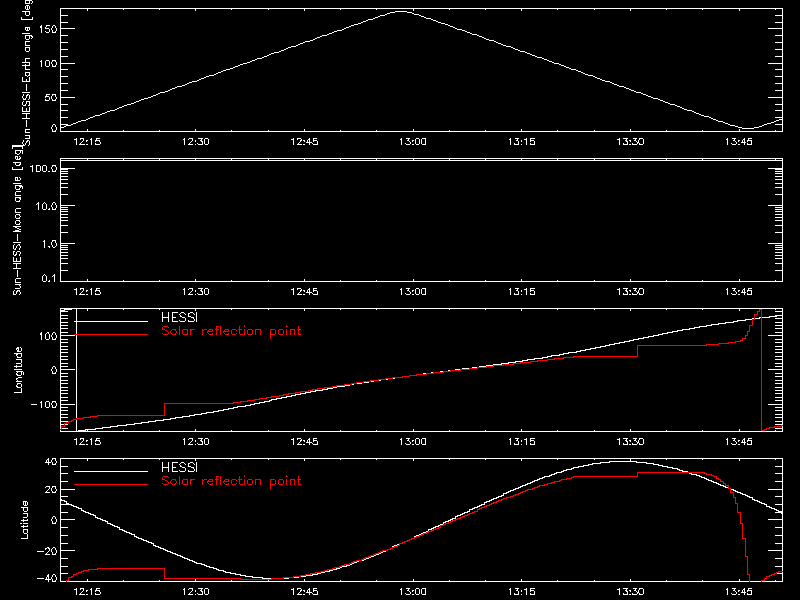Click the 'Latitude' y-axis title
Screen dimensions: 800x600
coord(24,520)
